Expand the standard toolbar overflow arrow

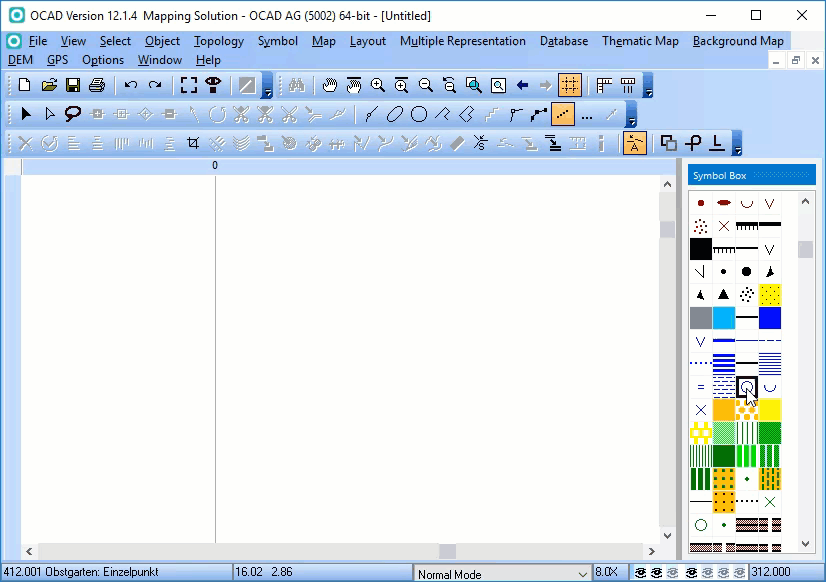click(267, 86)
